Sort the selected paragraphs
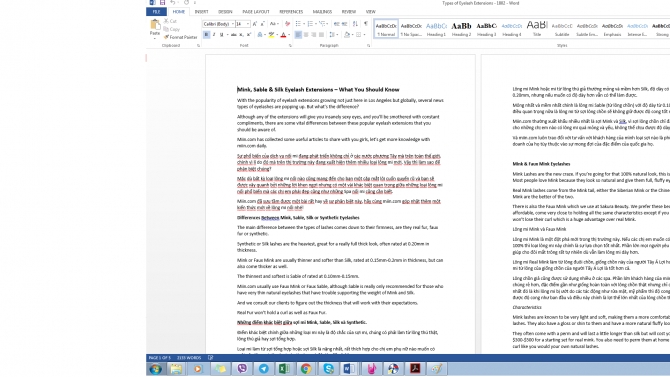Image resolution: width=670 pixels, height=377 pixels. pyautogui.click(x=355, y=24)
